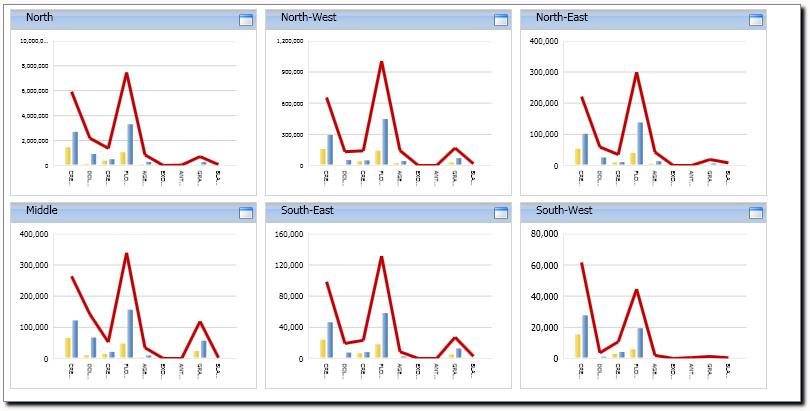The width and height of the screenshot is (810, 411).
Task: Click the 20,000 axis label in South-West chart
Action: point(546,327)
